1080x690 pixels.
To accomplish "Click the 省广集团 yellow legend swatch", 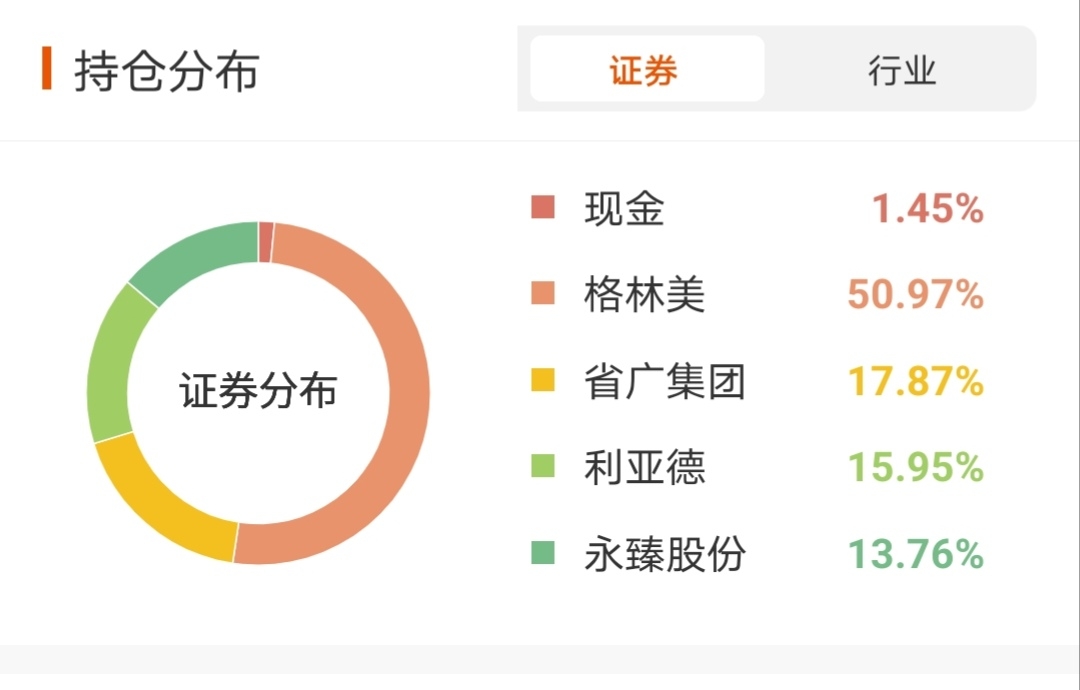I will click(x=543, y=381).
